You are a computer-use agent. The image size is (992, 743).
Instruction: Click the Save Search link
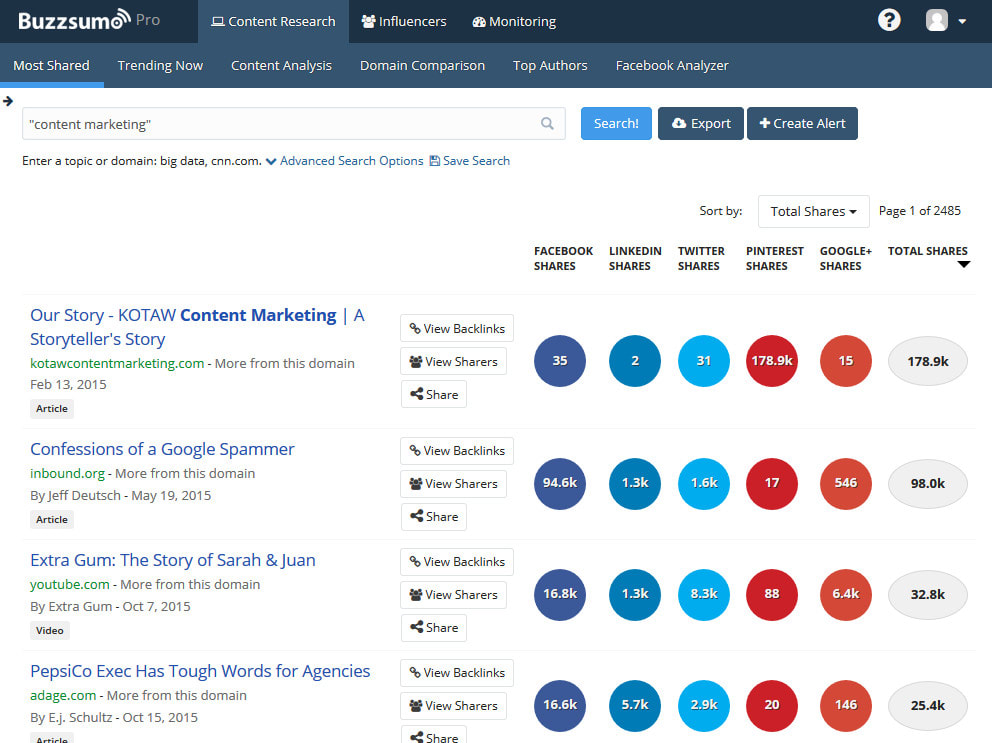[469, 161]
